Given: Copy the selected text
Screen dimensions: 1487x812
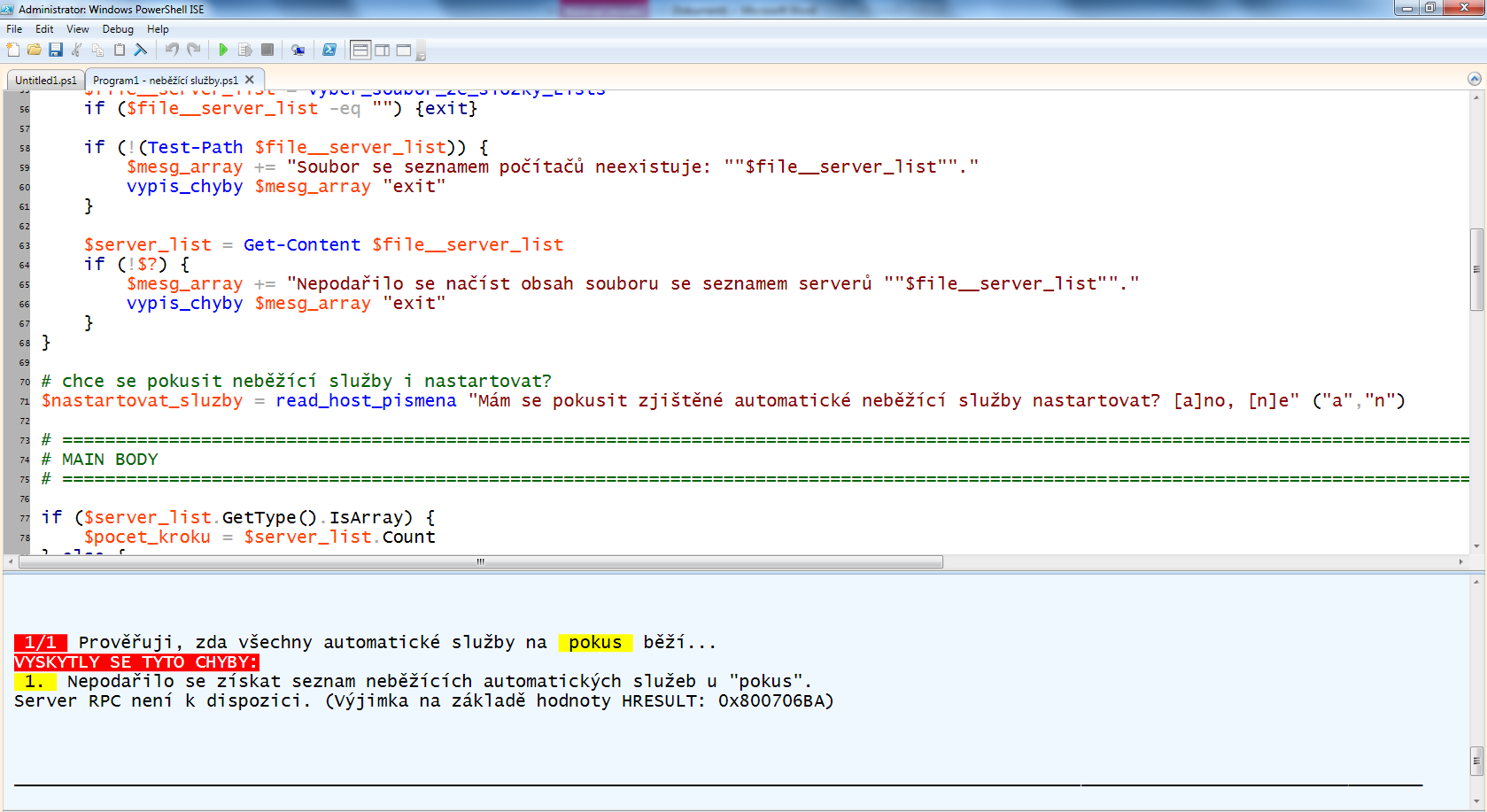Looking at the screenshot, I should click(x=98, y=50).
